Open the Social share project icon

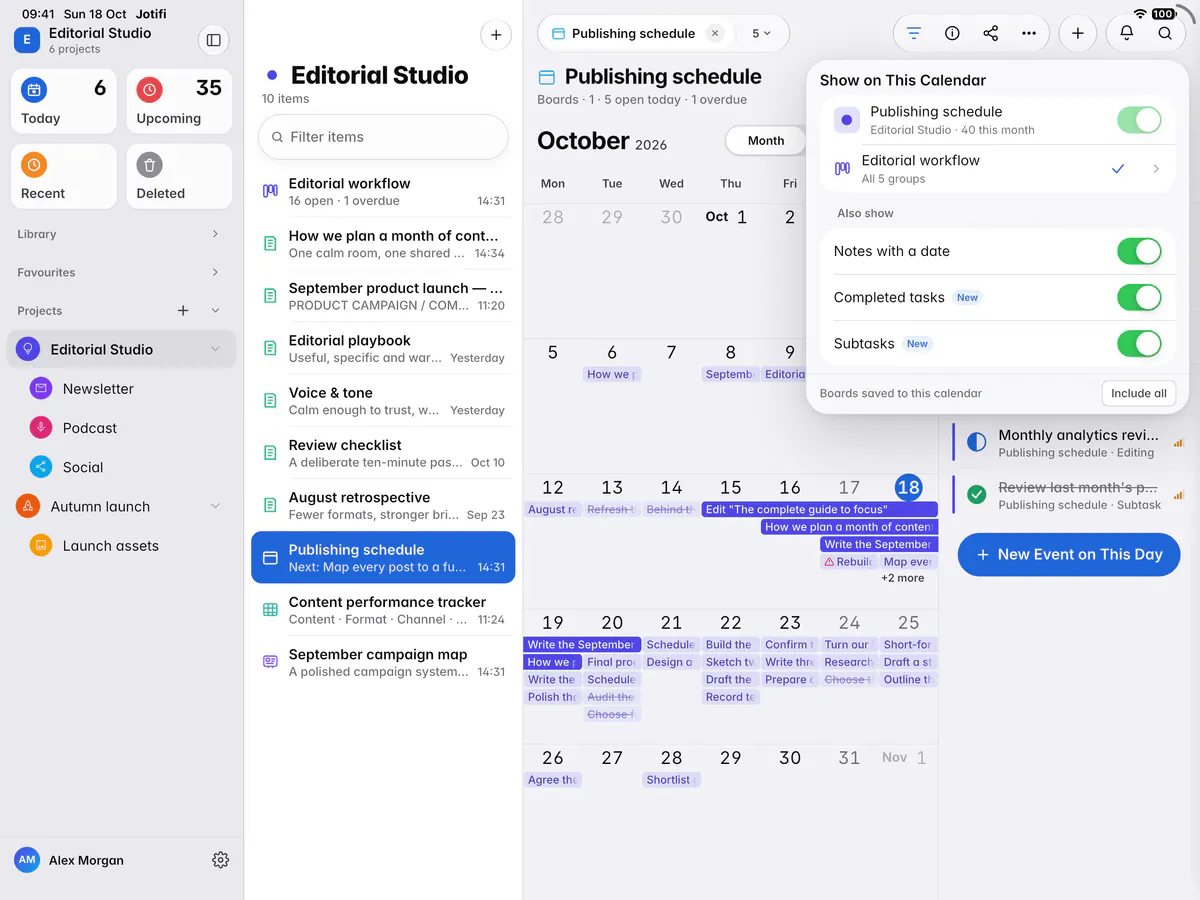(41, 467)
